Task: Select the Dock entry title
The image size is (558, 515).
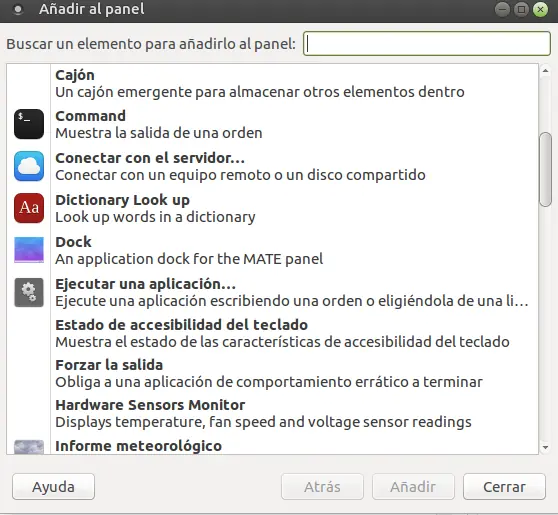Action: coord(73,242)
